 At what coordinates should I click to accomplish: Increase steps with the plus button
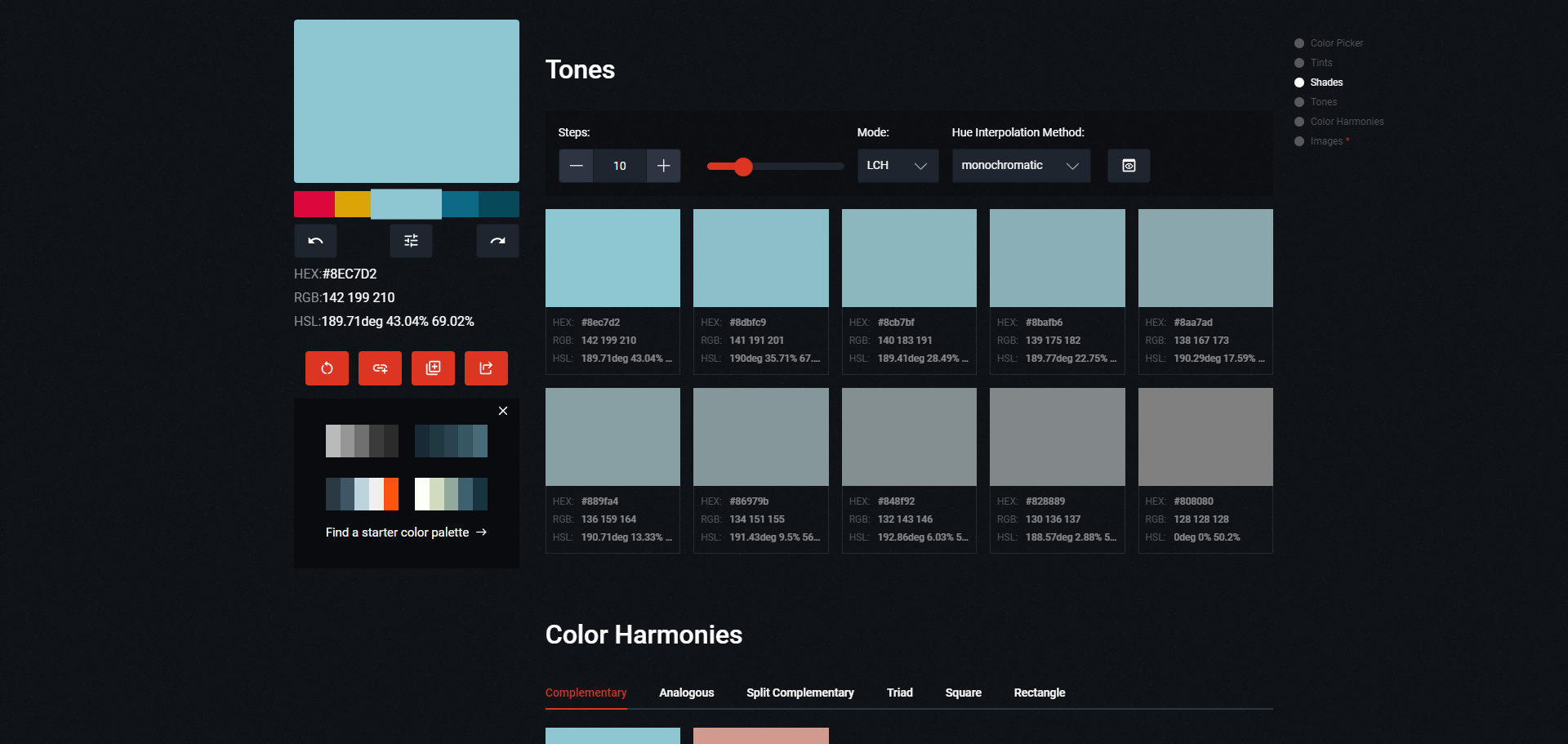663,166
